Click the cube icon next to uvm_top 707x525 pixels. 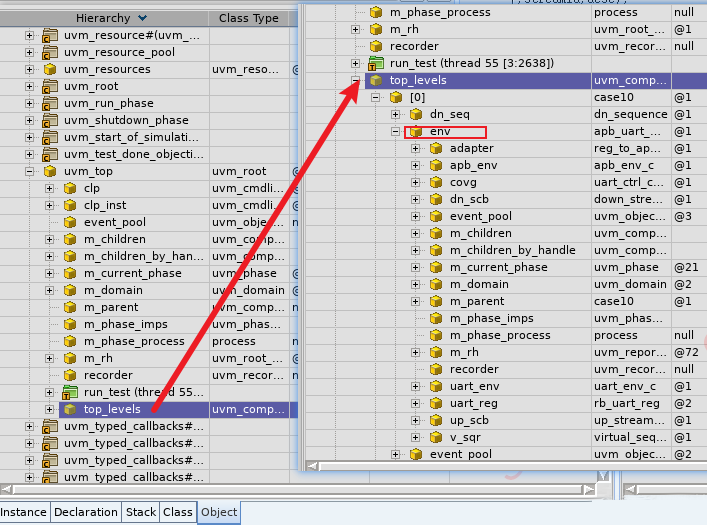[50, 172]
